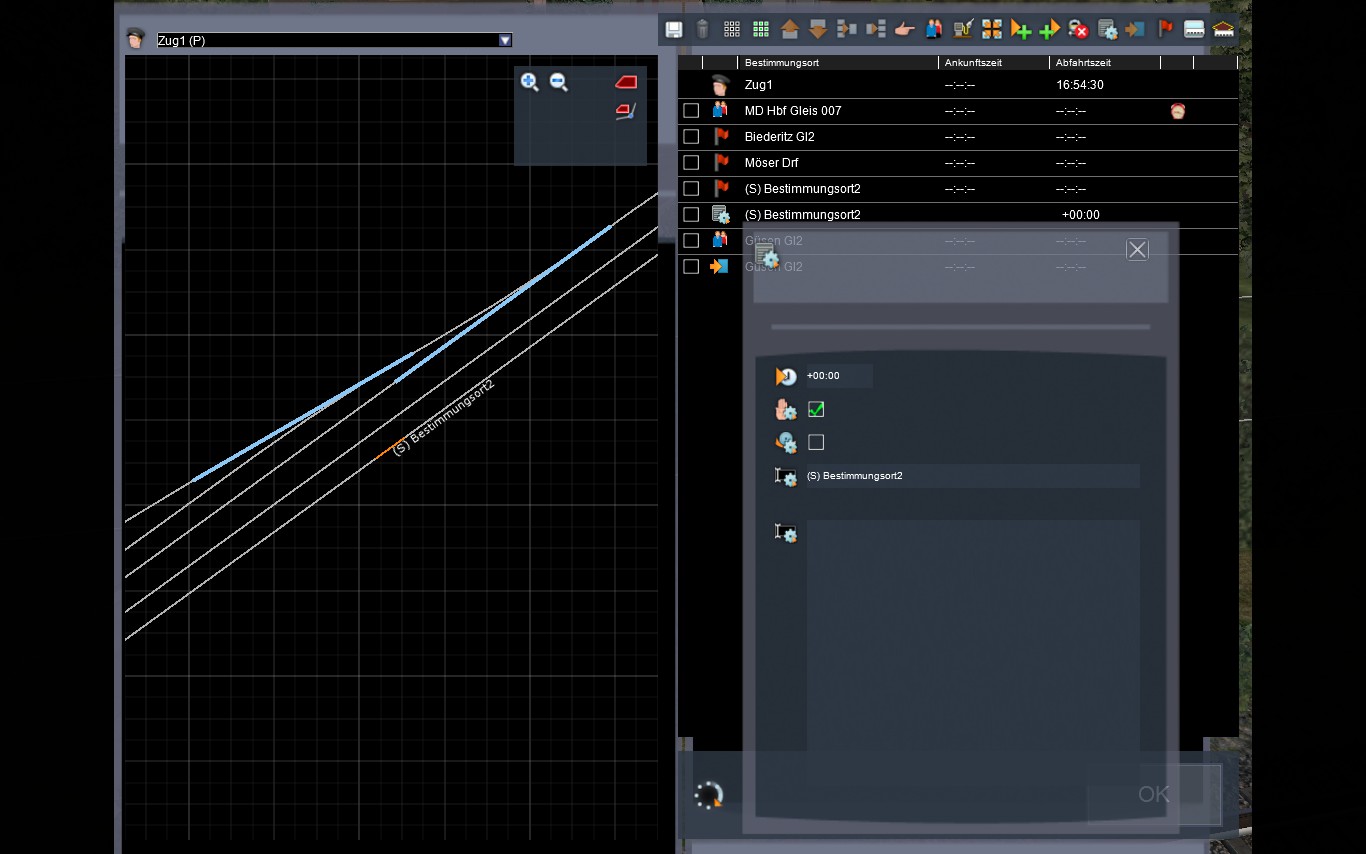Image resolution: width=1366 pixels, height=854 pixels.
Task: Click the fuel pump toolbar icon
Action: (x=963, y=29)
